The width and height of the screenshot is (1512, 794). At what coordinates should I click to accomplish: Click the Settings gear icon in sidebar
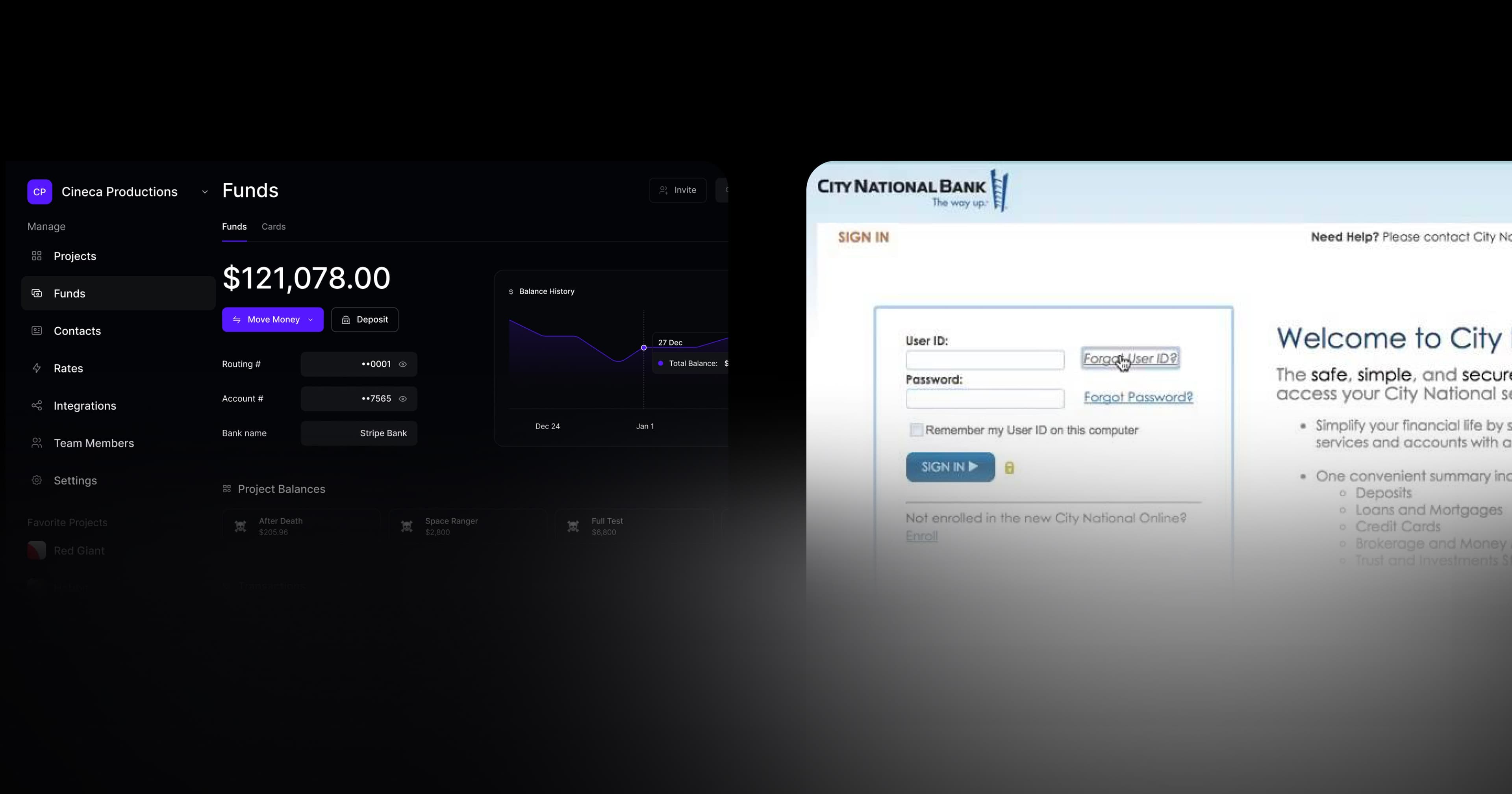tap(36, 480)
